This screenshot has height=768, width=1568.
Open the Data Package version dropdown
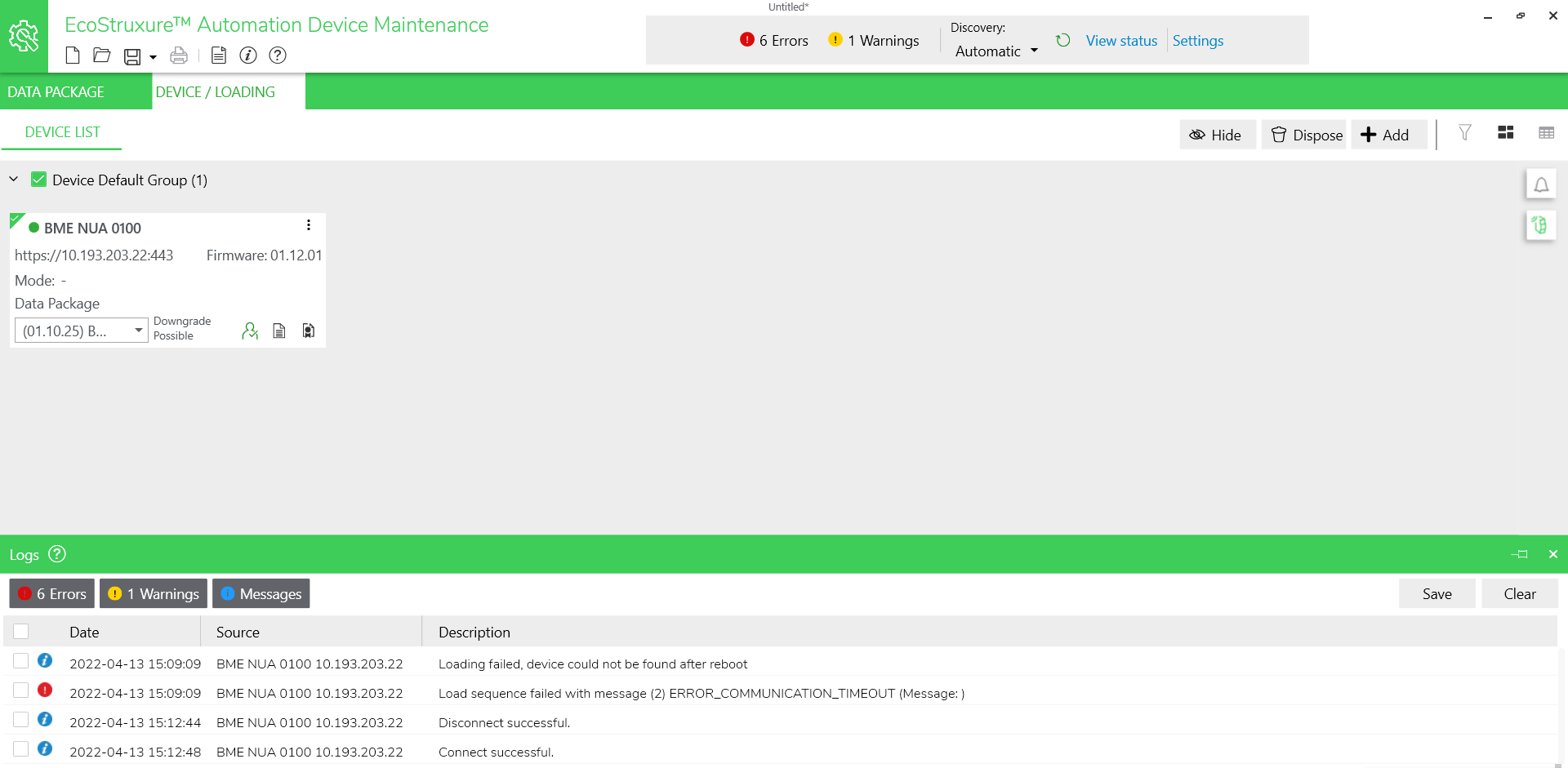pos(81,331)
